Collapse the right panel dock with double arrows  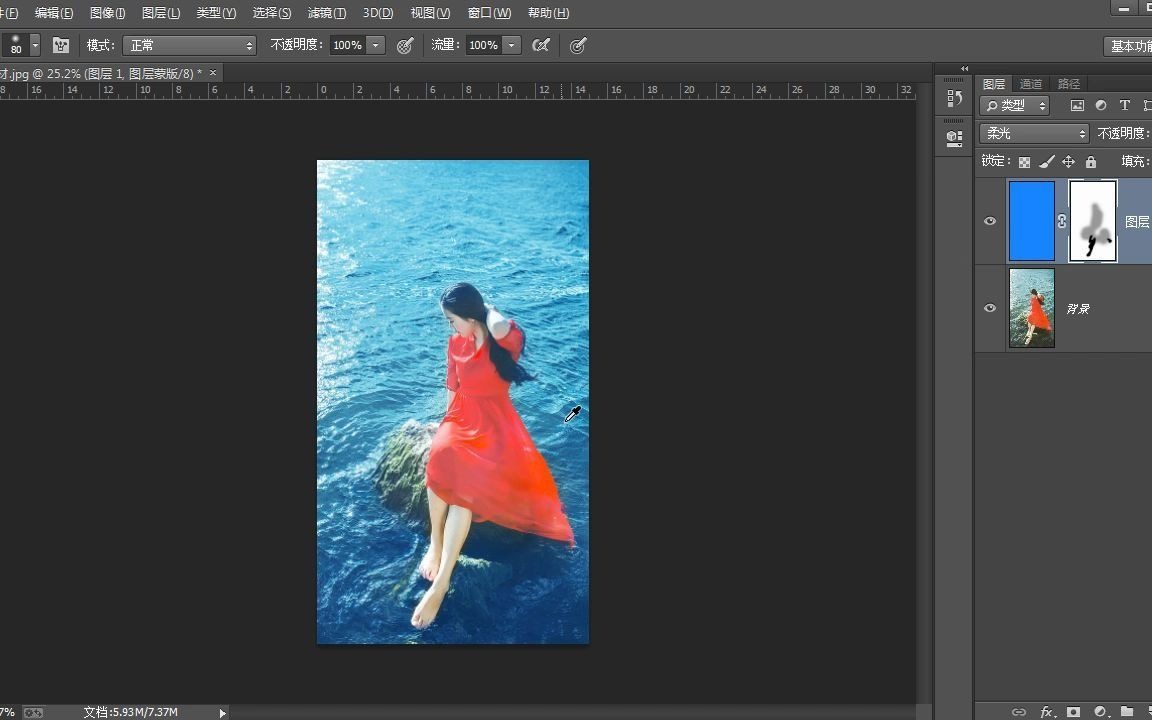point(962,68)
